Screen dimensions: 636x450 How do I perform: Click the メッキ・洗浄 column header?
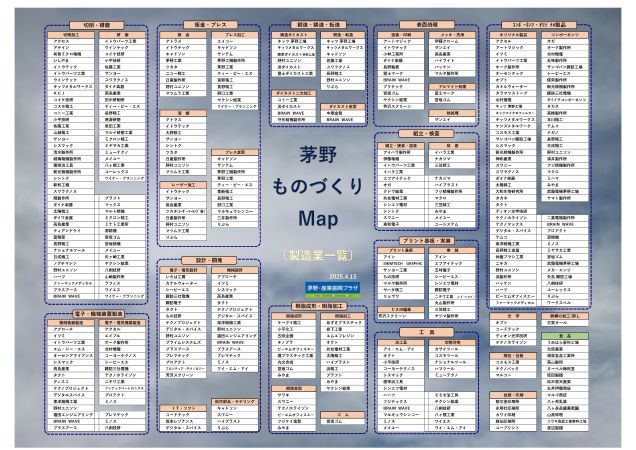point(452,35)
